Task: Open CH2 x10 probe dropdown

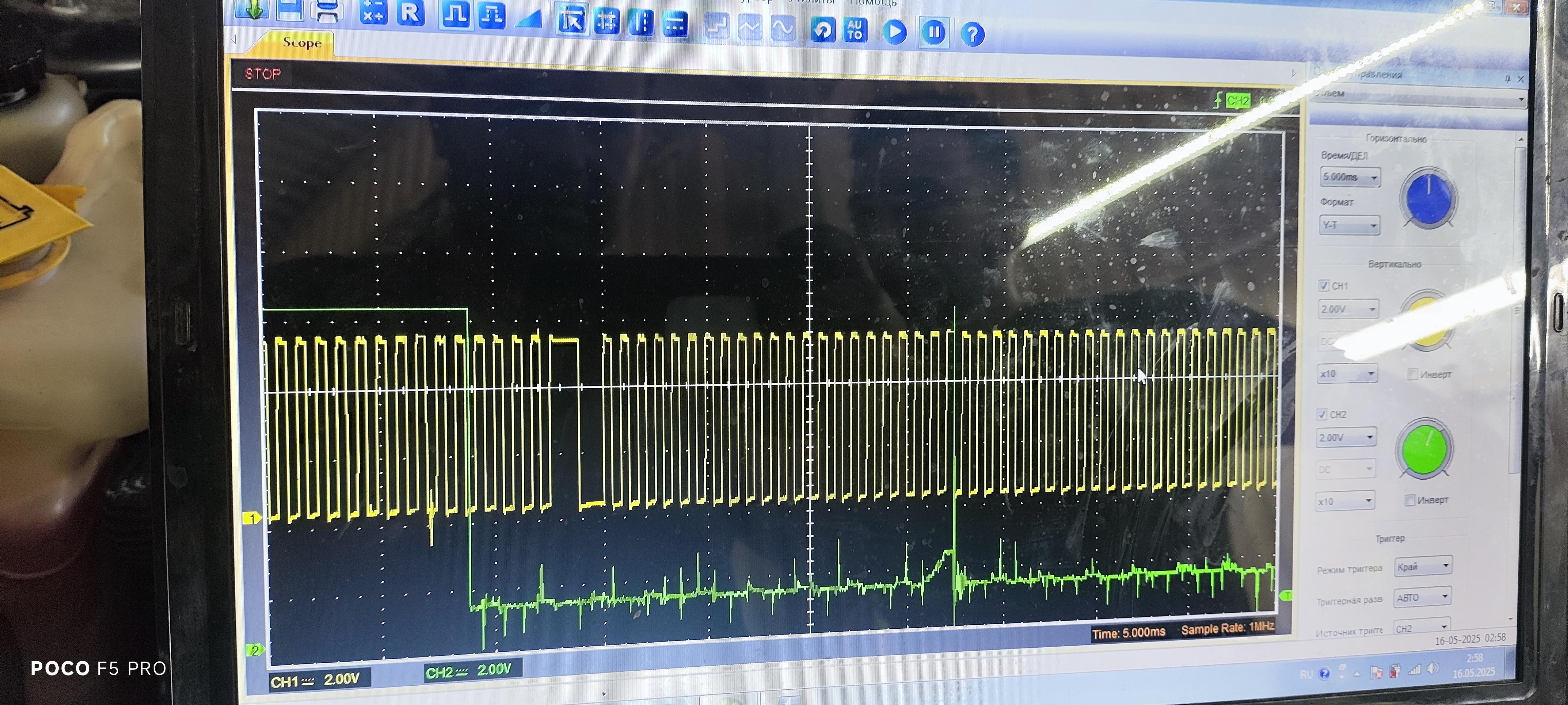Action: (1345, 501)
